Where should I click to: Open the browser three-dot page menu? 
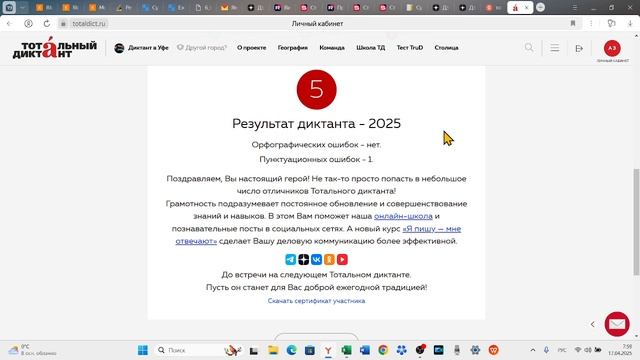click(x=591, y=24)
